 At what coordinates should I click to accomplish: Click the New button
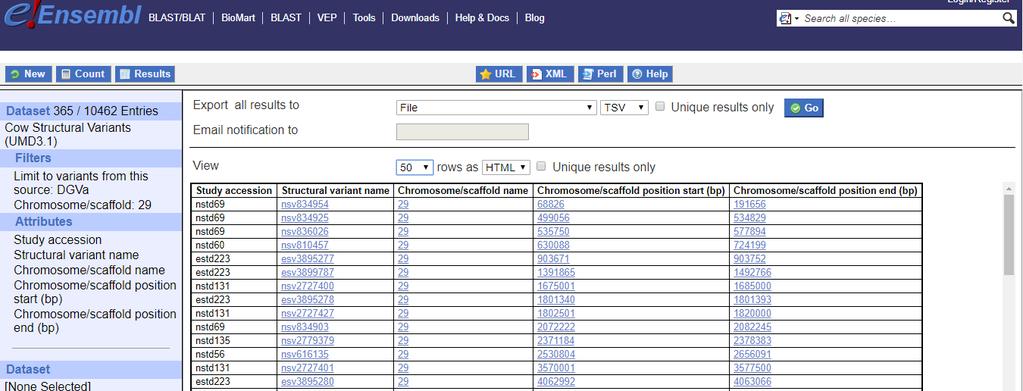click(28, 74)
